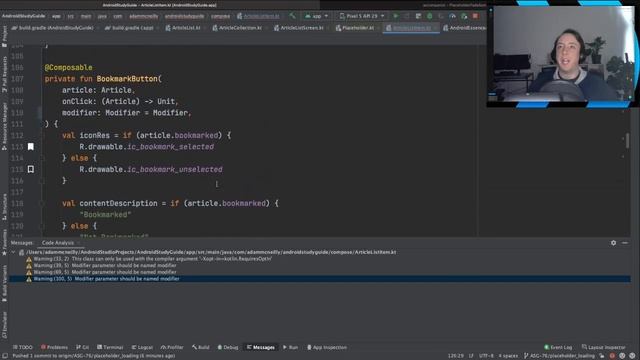This screenshot has height=360, width=640.
Task: Click the green Run app button
Action: point(396,16)
